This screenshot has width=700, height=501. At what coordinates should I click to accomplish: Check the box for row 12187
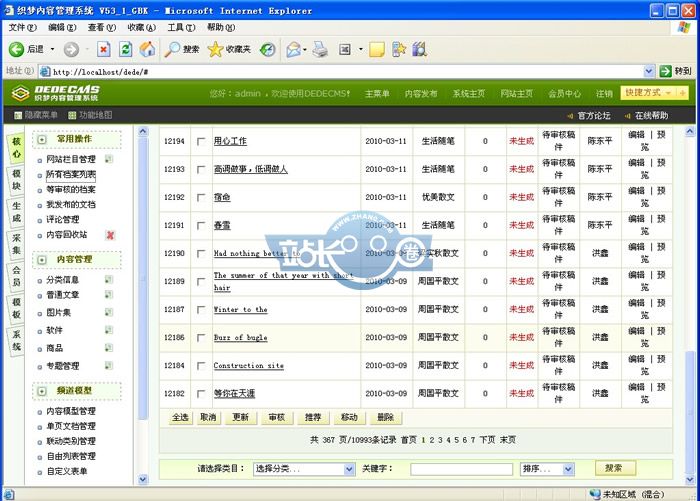(201, 309)
